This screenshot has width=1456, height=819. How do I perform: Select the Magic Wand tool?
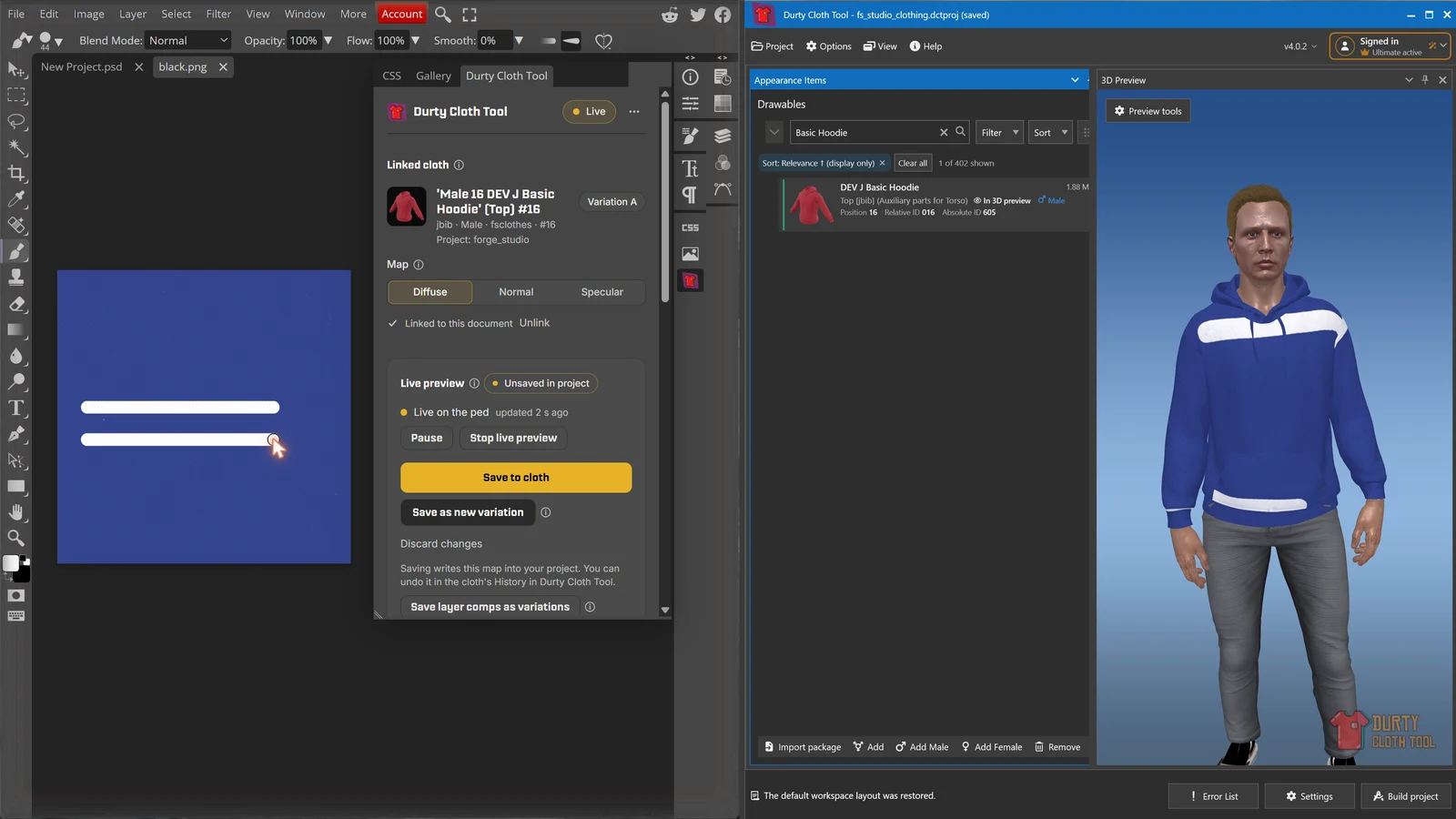point(16,147)
